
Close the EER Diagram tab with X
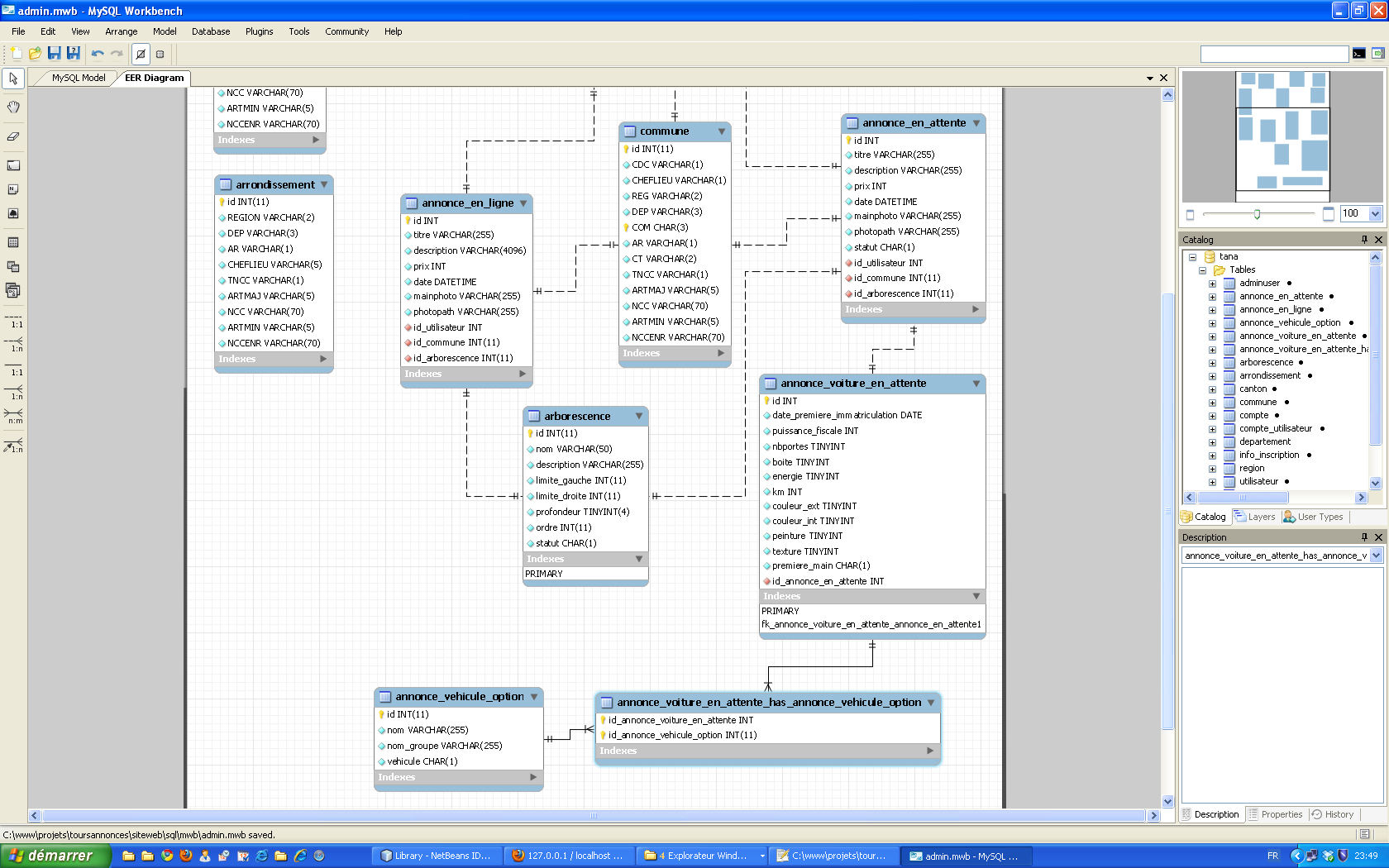1164,78
